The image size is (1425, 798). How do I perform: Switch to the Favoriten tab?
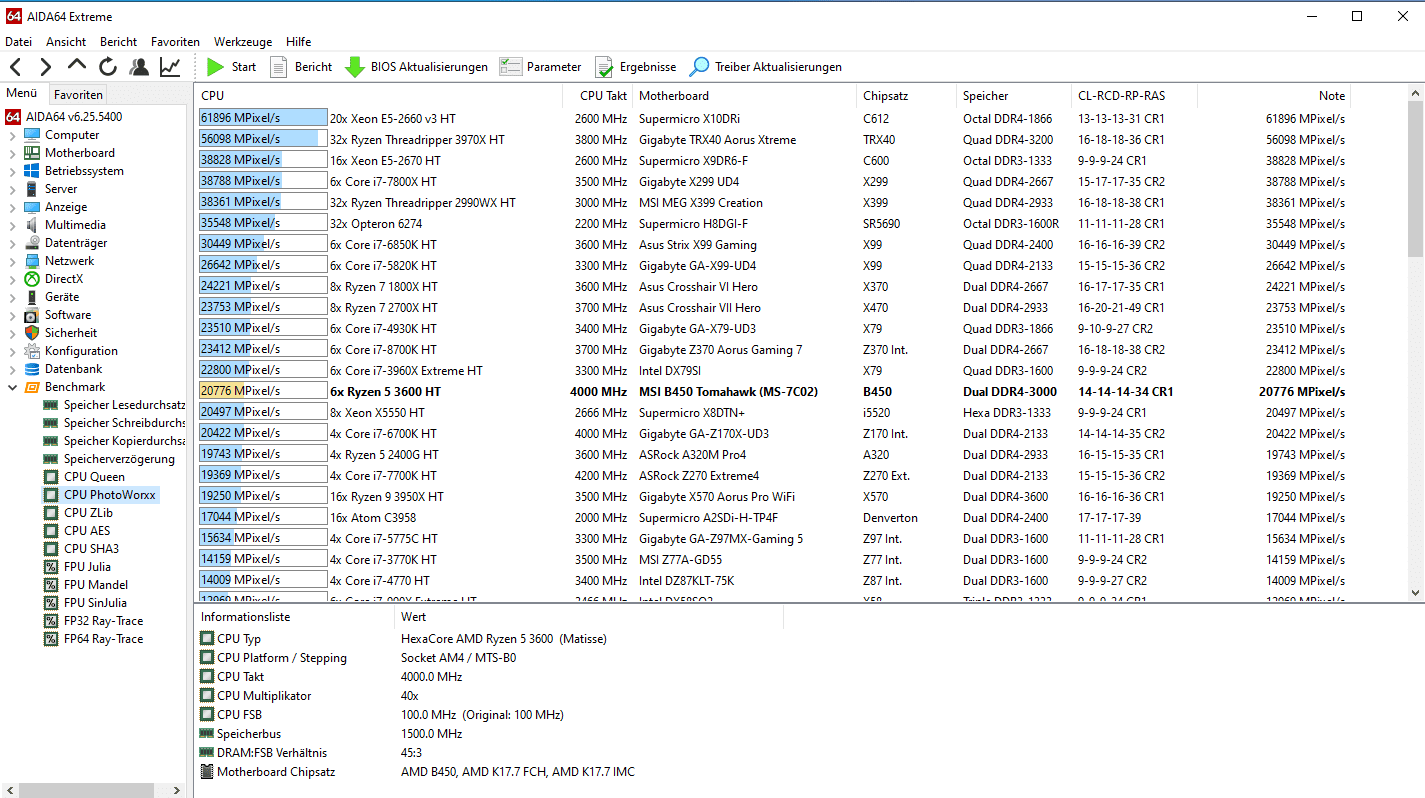(x=78, y=95)
